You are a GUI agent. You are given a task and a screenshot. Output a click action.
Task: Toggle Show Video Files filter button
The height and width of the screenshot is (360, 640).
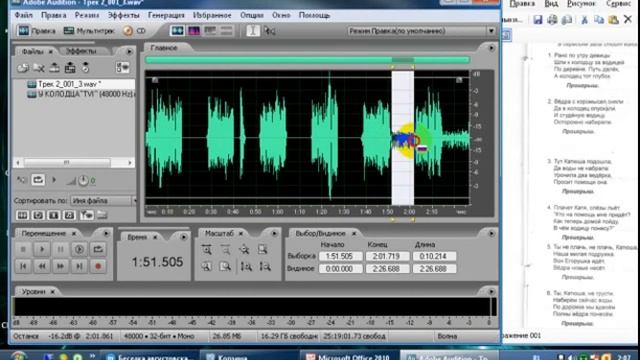(54, 215)
